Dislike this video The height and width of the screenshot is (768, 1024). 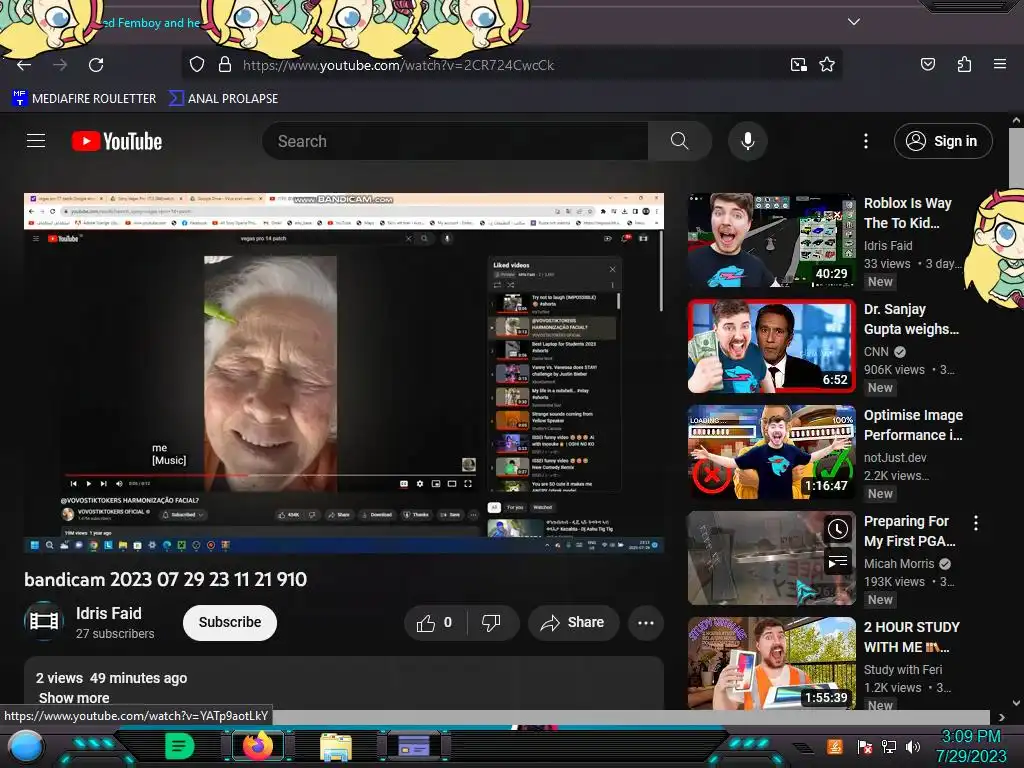(x=492, y=623)
